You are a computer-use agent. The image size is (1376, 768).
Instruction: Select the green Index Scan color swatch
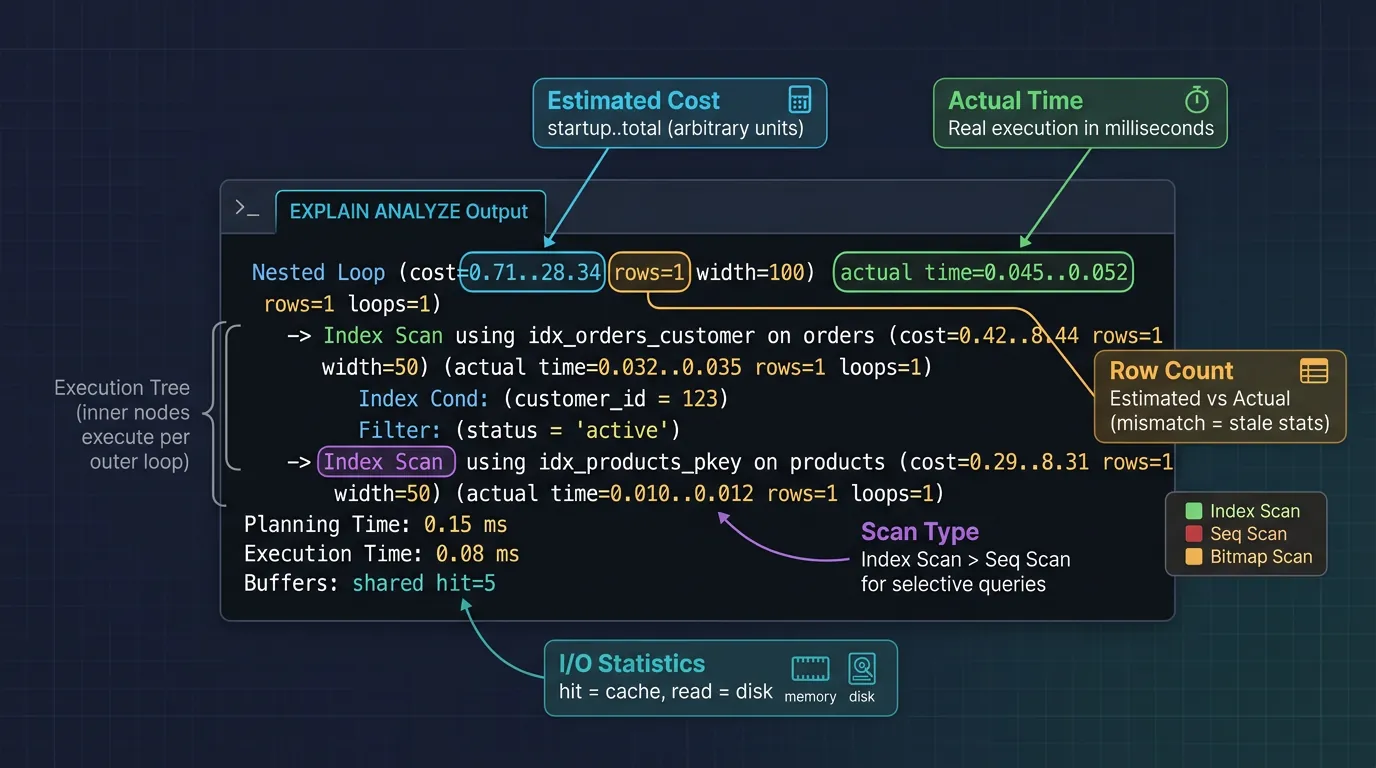[x=1196, y=510]
